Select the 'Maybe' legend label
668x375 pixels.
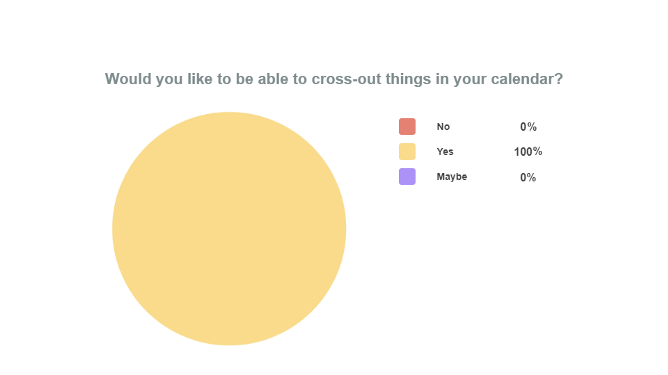pos(452,176)
